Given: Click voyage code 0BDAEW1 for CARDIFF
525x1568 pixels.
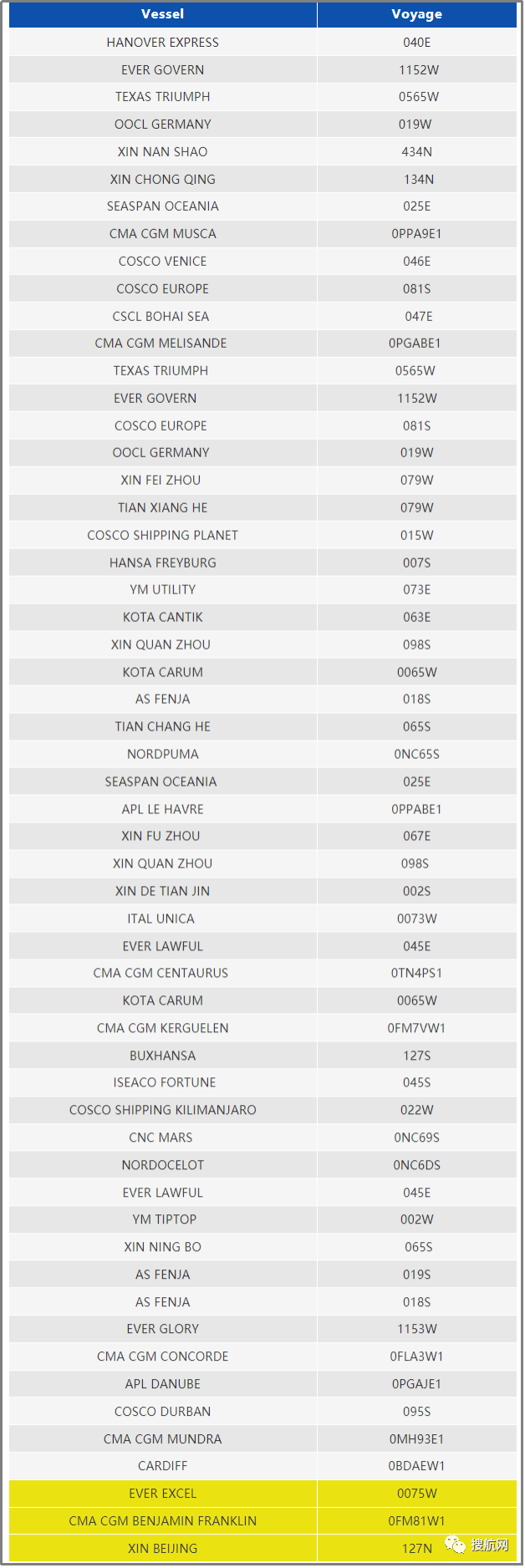Looking at the screenshot, I should click(x=416, y=1467).
